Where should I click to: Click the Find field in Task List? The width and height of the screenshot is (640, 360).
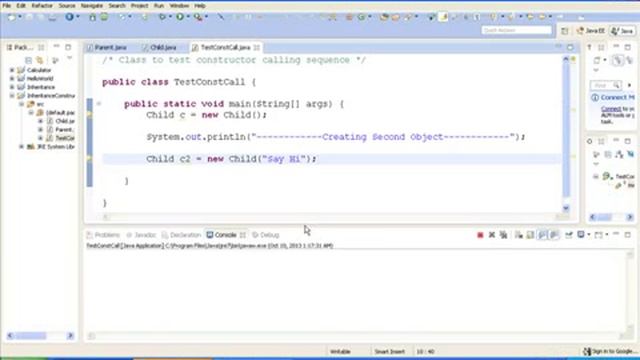(x=605, y=85)
